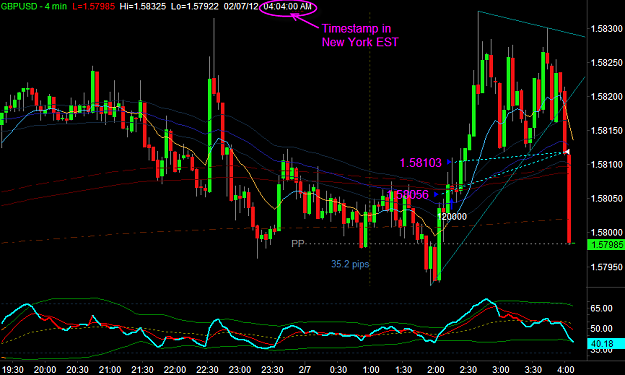Click the 21:00 time axis label

110,369
